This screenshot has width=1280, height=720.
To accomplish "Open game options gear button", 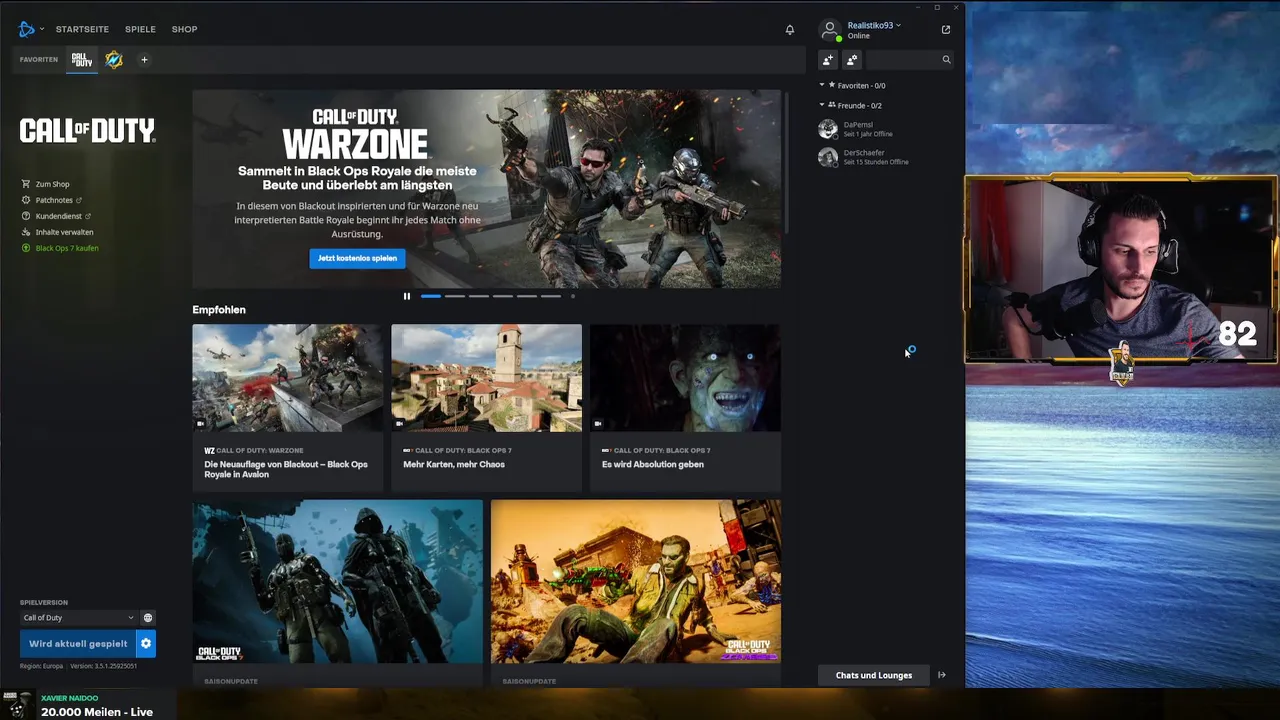I will (x=146, y=644).
